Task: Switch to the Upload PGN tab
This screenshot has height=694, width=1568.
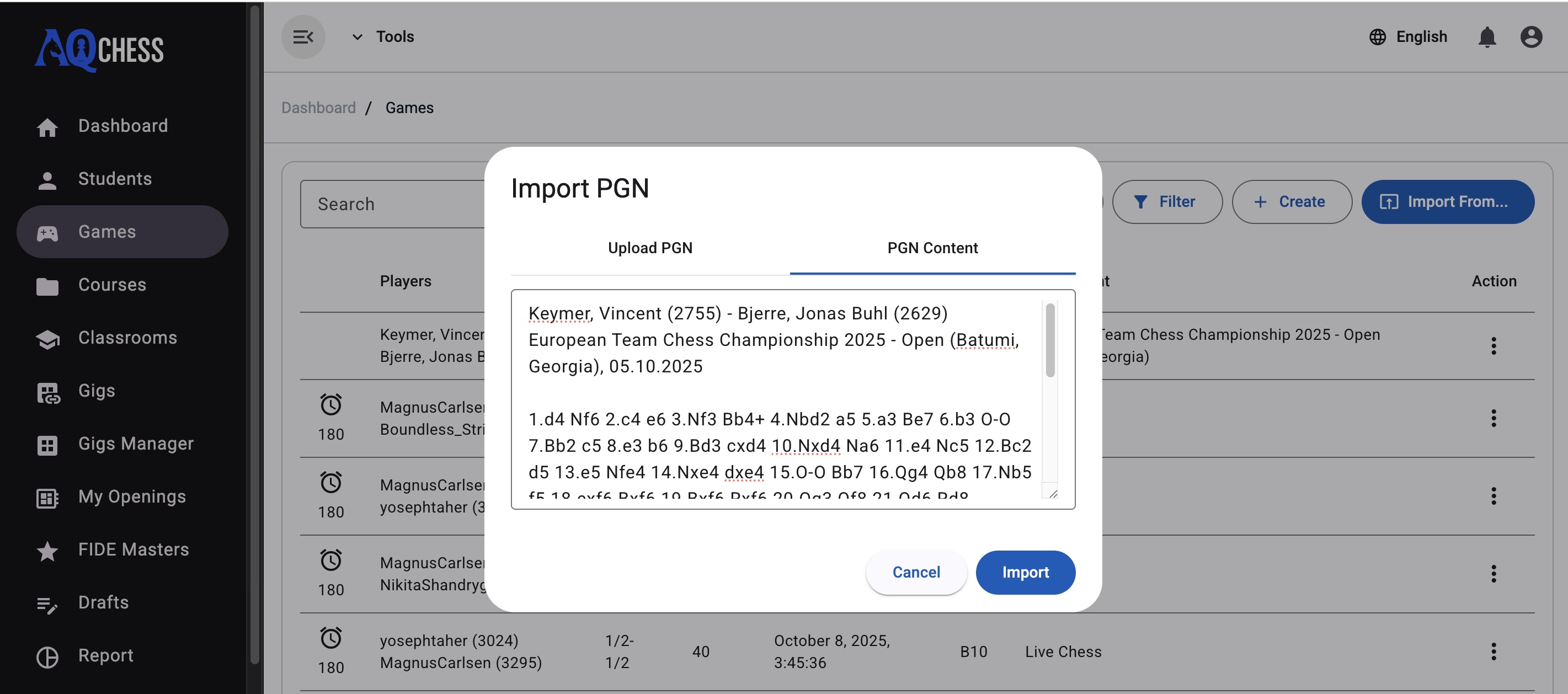Action: (x=649, y=248)
